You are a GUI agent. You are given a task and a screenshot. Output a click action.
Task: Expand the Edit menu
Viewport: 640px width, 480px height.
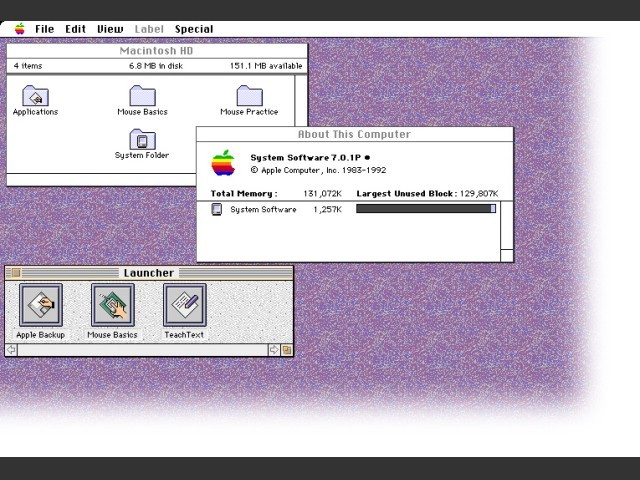[76, 29]
